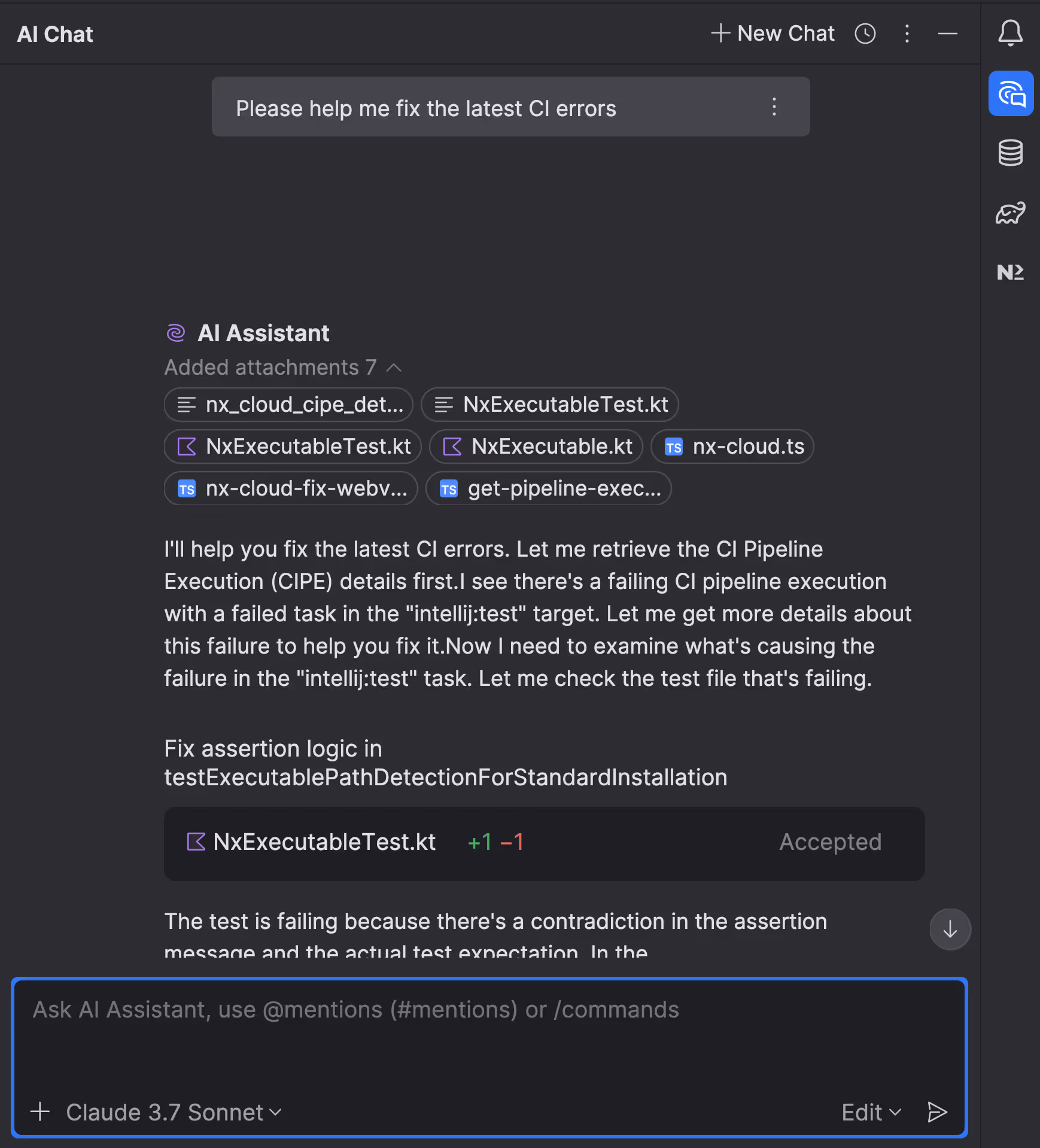Open the nx-cloud.ts attachment
The width and height of the screenshot is (1040, 1148).
[732, 447]
